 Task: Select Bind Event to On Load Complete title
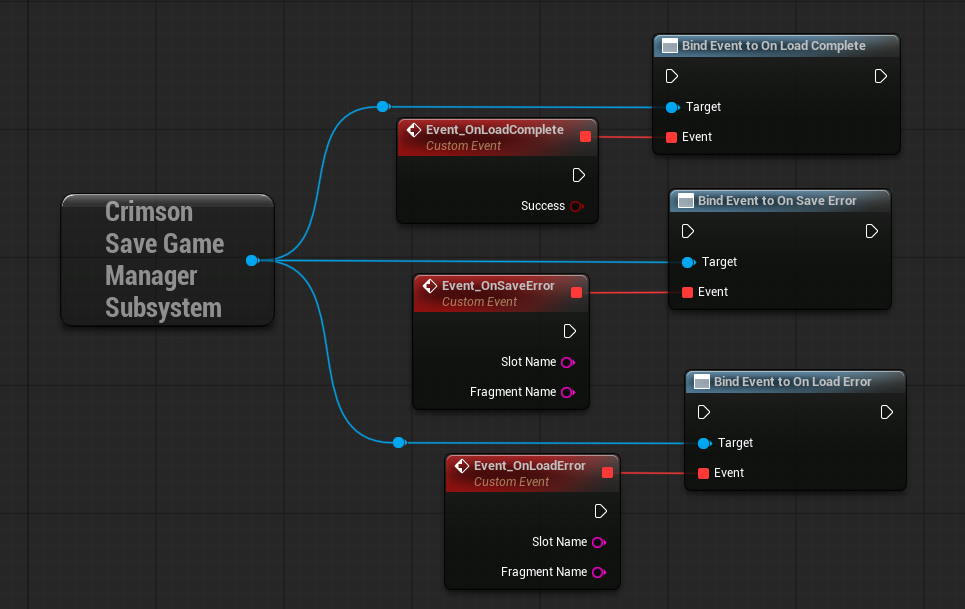click(774, 46)
